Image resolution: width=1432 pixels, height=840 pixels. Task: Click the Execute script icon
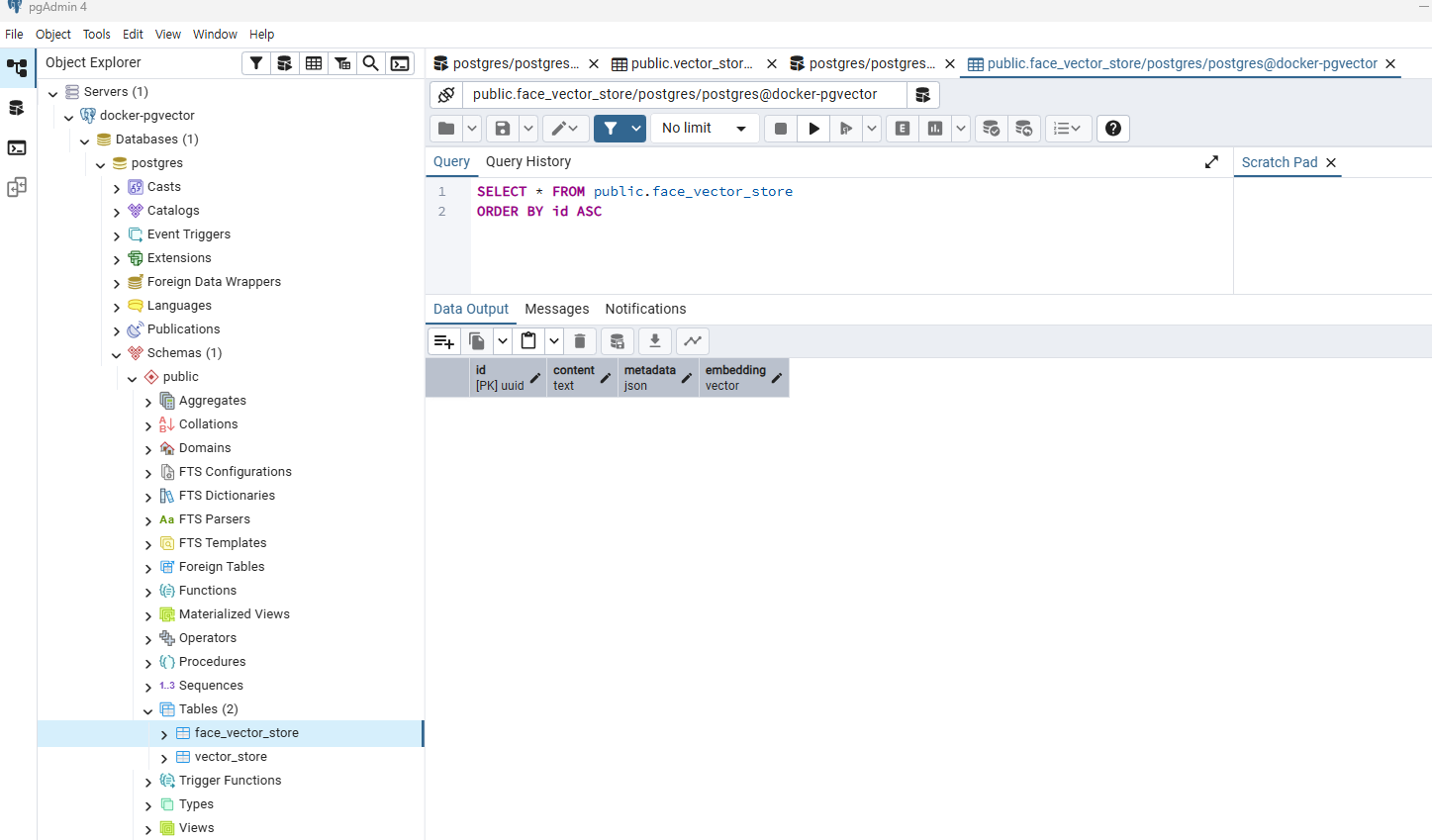[x=846, y=129]
